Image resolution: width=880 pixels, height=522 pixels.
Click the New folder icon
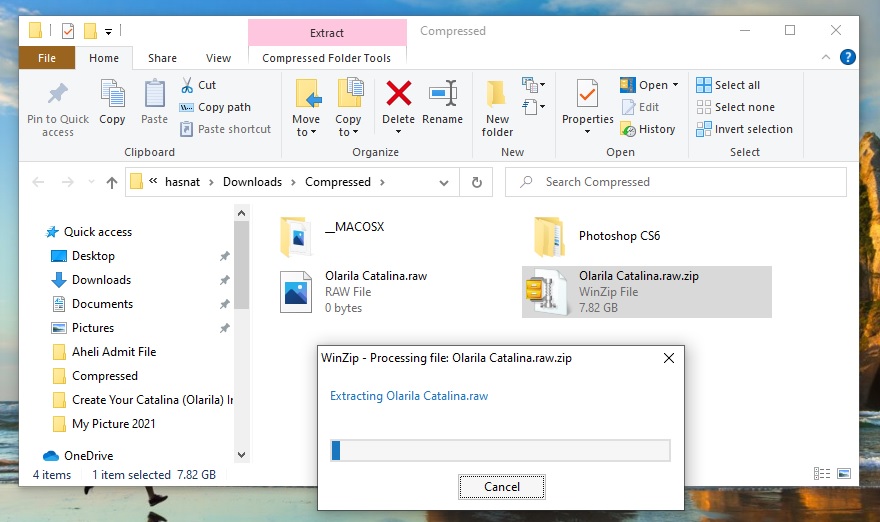point(497,93)
